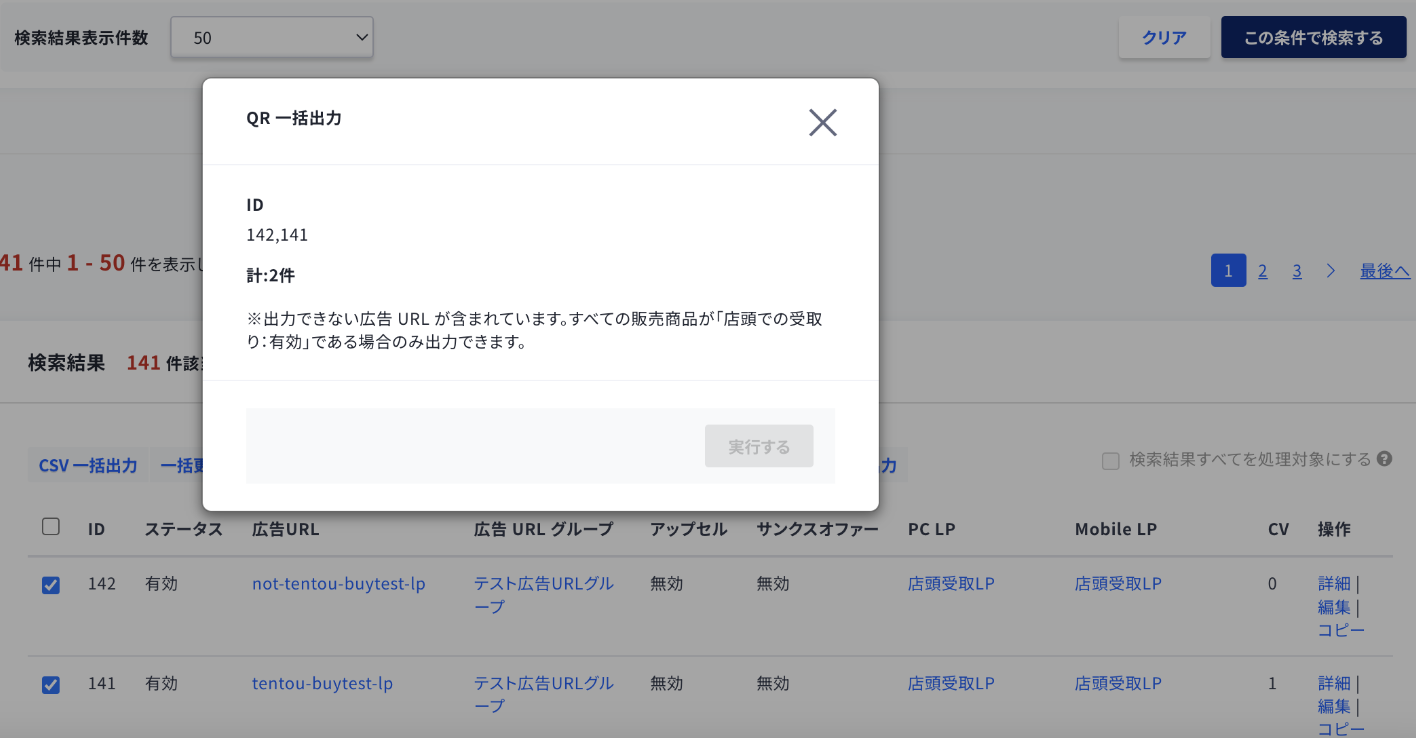Open テスト広告URLグループ link in row 141

click(544, 695)
